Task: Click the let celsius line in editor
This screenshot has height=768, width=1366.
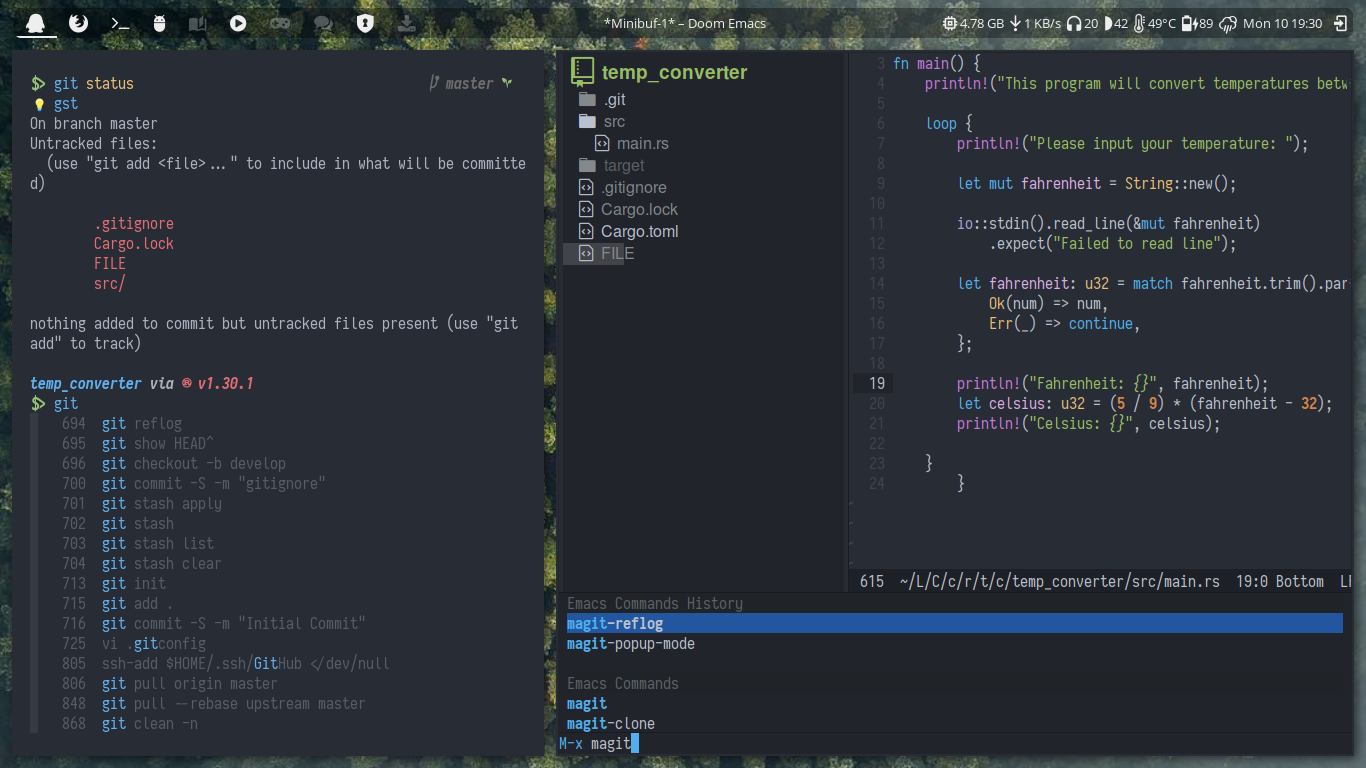Action: point(1145,404)
